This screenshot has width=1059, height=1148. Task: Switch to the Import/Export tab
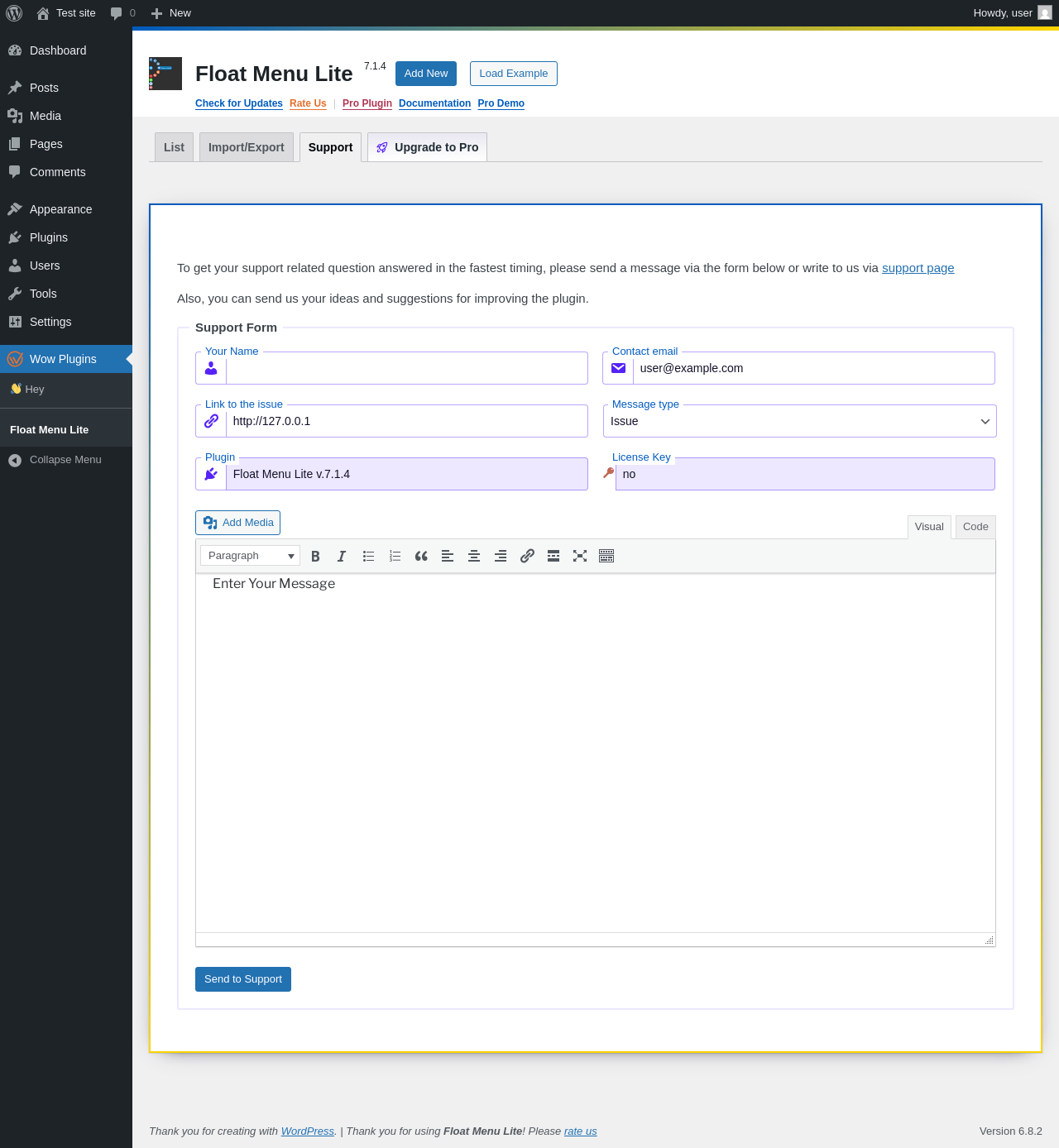click(x=247, y=147)
